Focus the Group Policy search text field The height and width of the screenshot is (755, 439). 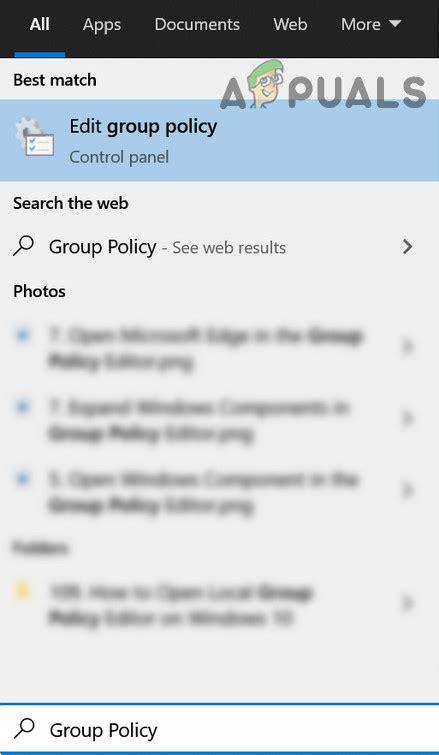pos(220,729)
